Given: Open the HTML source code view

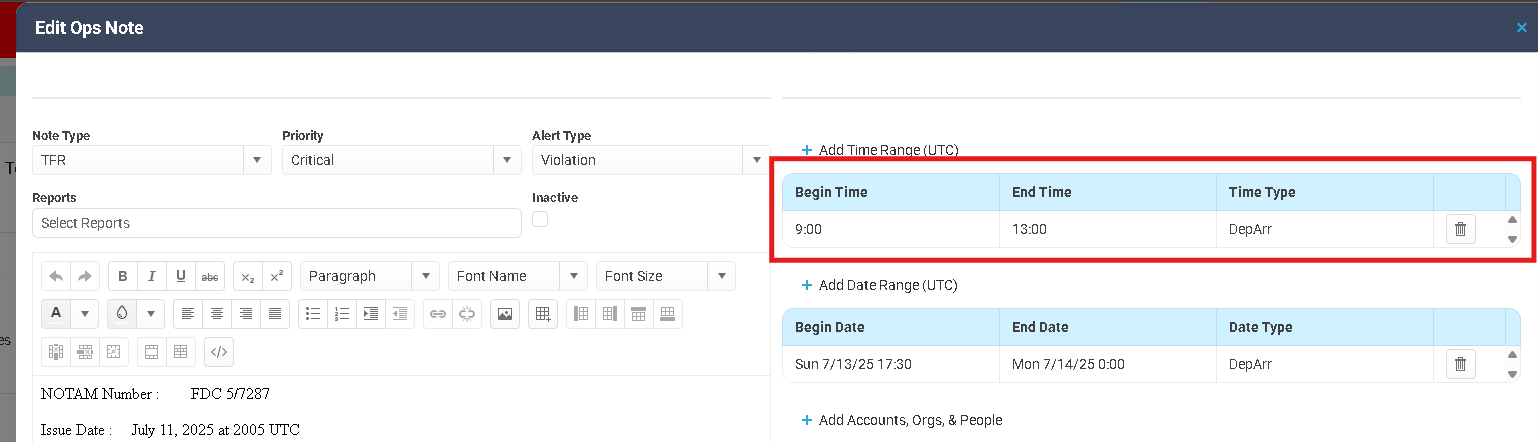Looking at the screenshot, I should point(219,351).
